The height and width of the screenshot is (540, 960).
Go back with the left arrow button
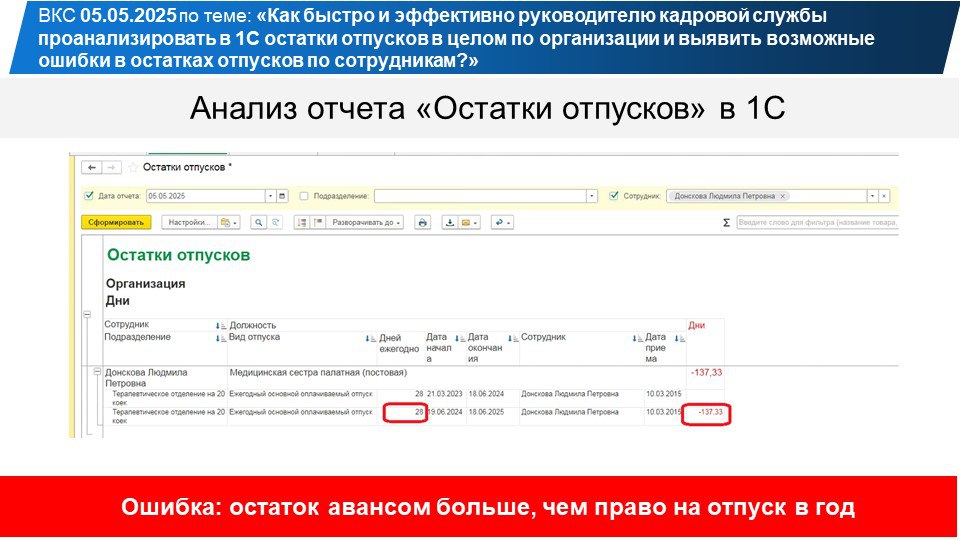point(92,167)
